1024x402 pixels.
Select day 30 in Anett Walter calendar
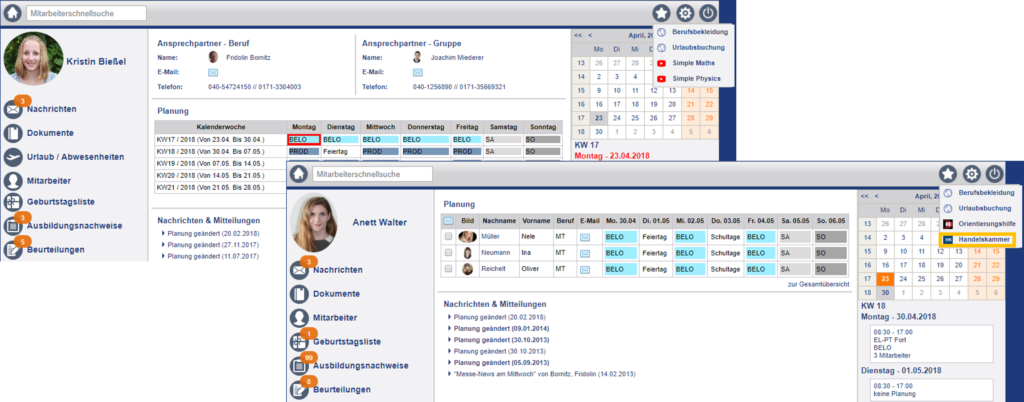[x=885, y=294]
